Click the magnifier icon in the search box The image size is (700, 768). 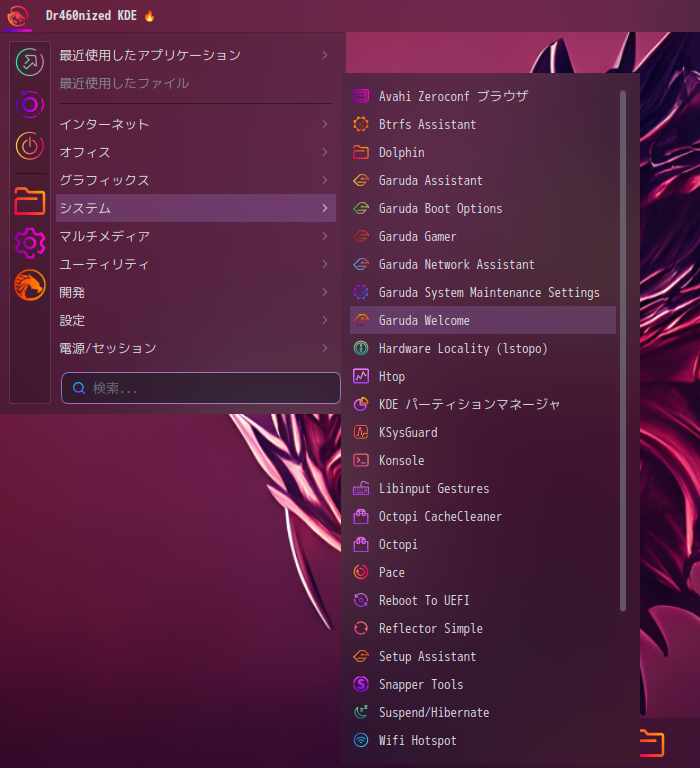[79, 388]
